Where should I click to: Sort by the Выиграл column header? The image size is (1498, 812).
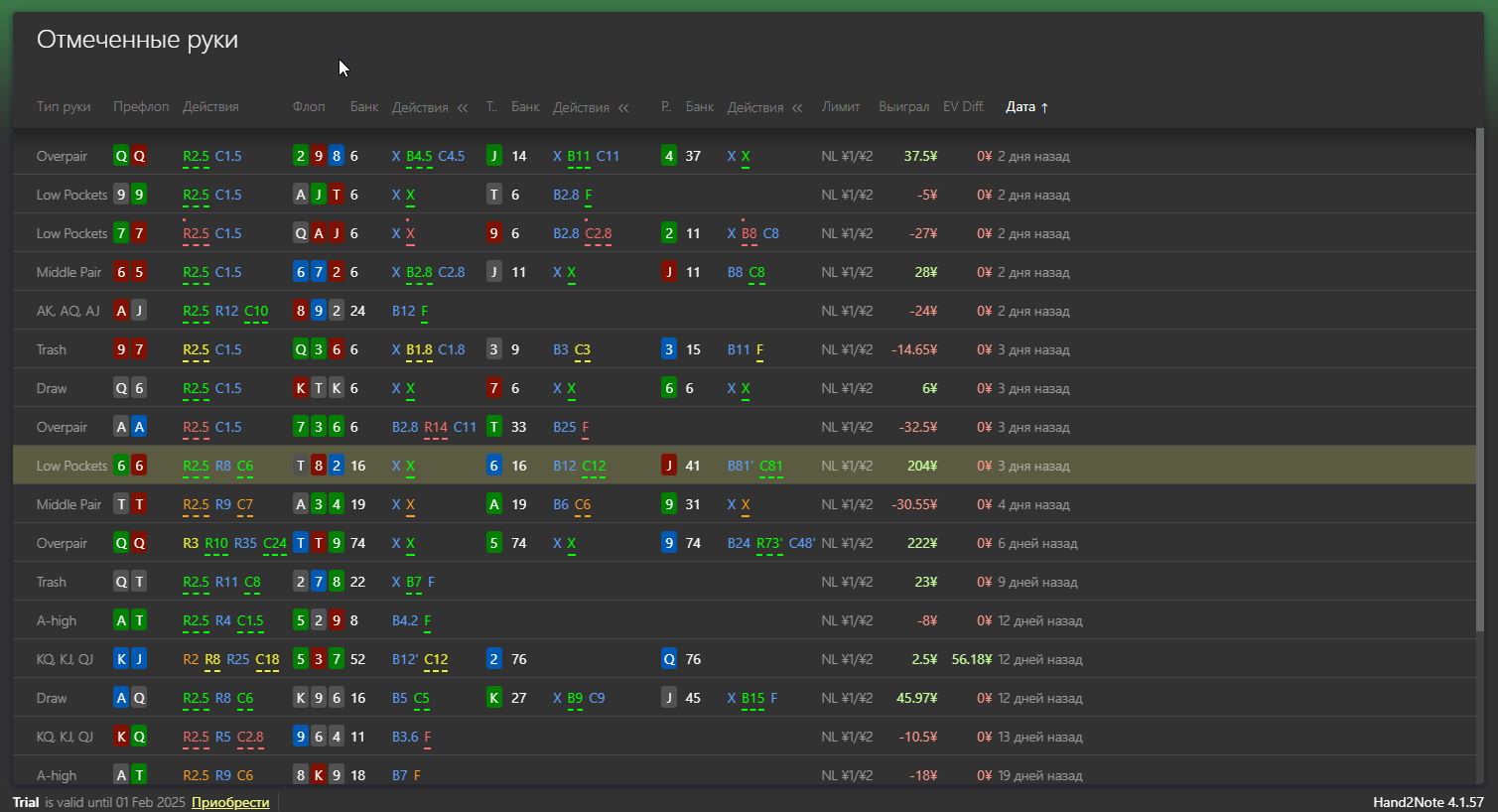coord(904,106)
